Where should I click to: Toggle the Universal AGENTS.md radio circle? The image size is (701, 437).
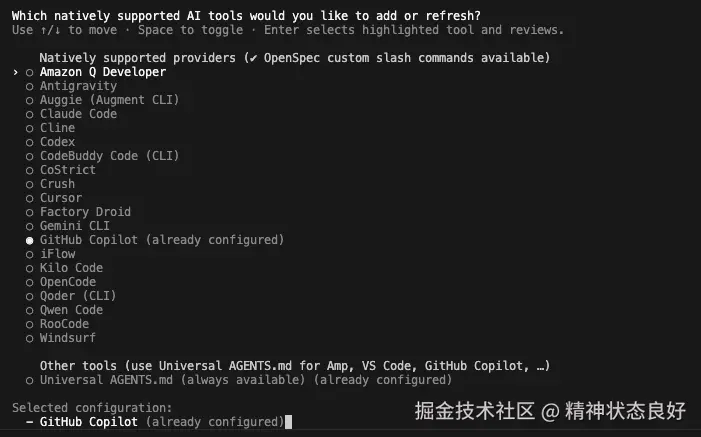(x=30, y=380)
